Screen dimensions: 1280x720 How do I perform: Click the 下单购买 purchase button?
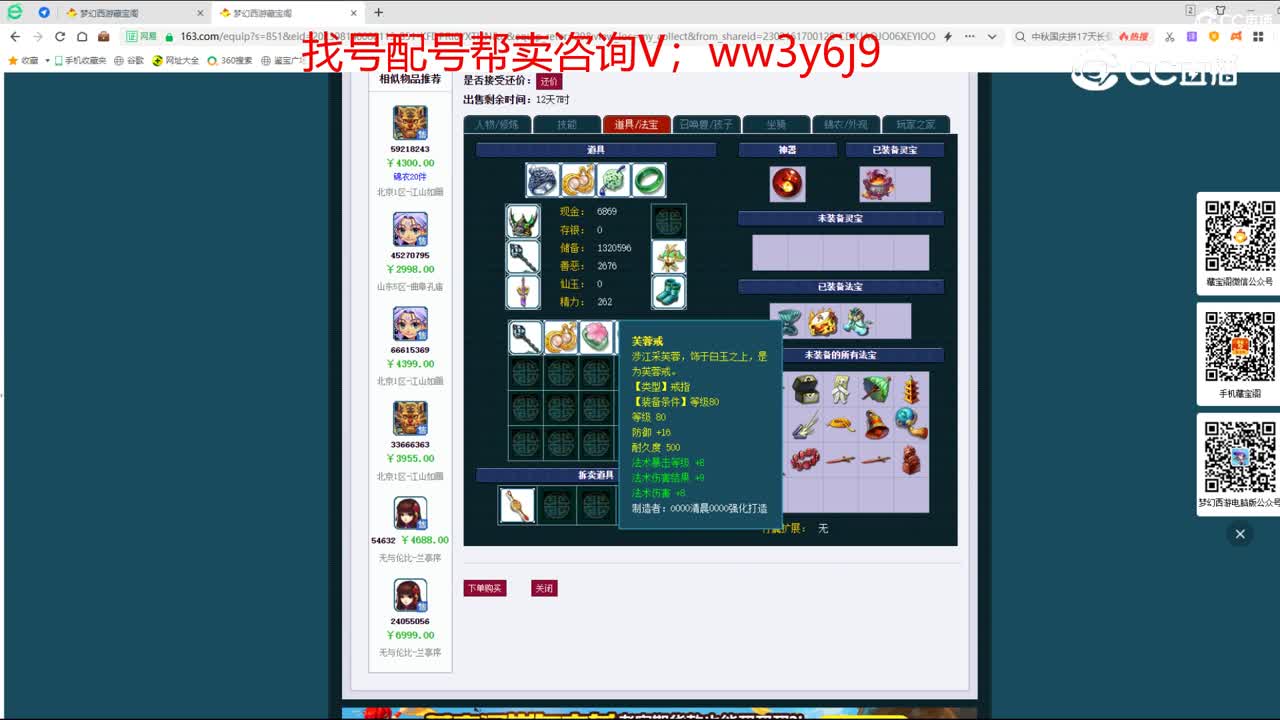click(x=484, y=588)
